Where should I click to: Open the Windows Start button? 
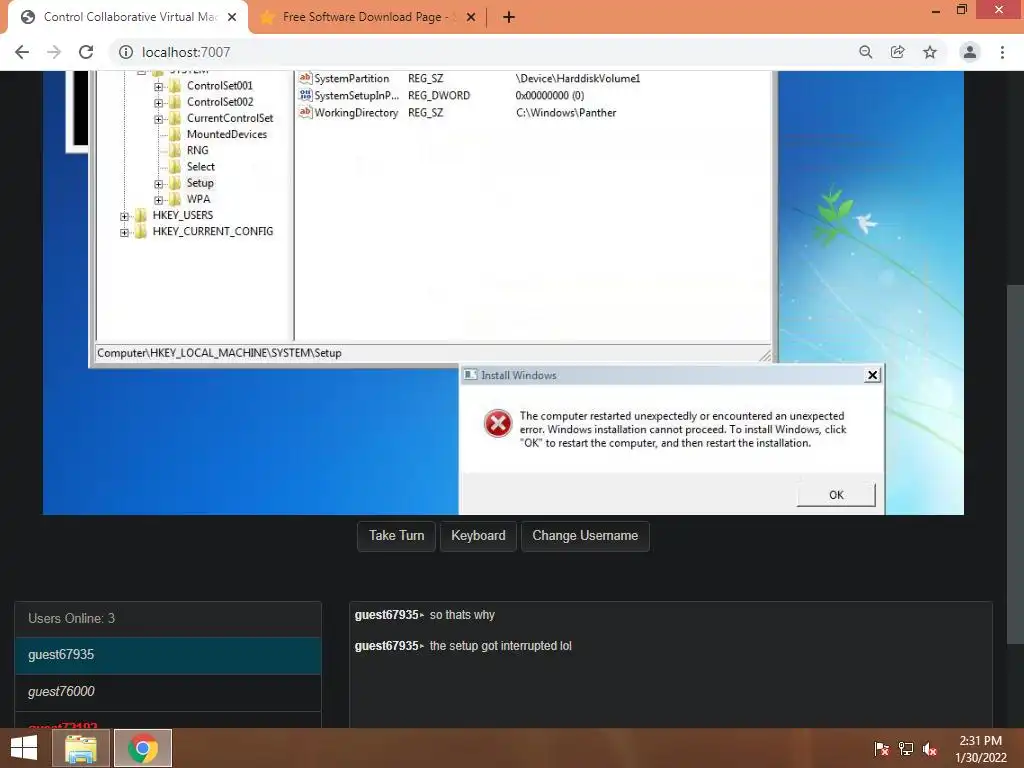click(24, 748)
